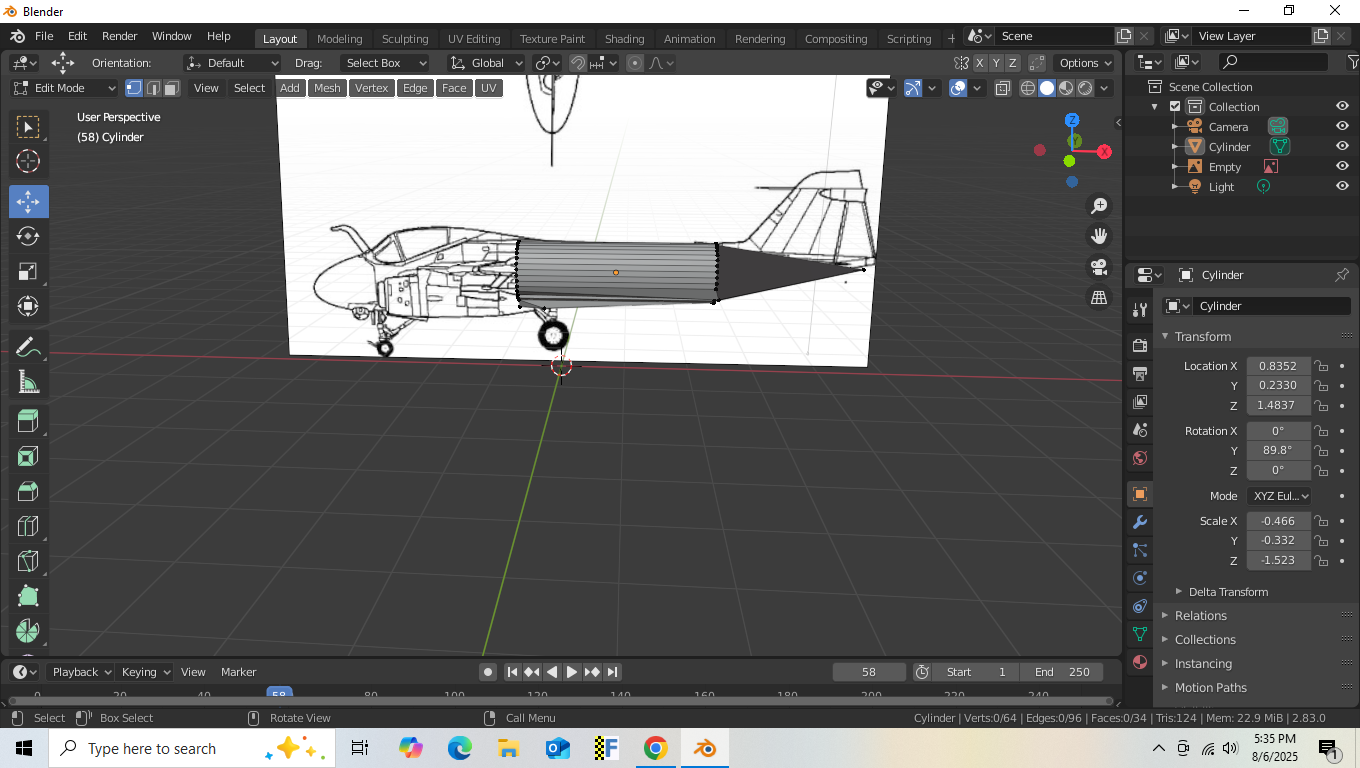This screenshot has height=768, width=1360.
Task: Click the Location X value field
Action: 1278,366
